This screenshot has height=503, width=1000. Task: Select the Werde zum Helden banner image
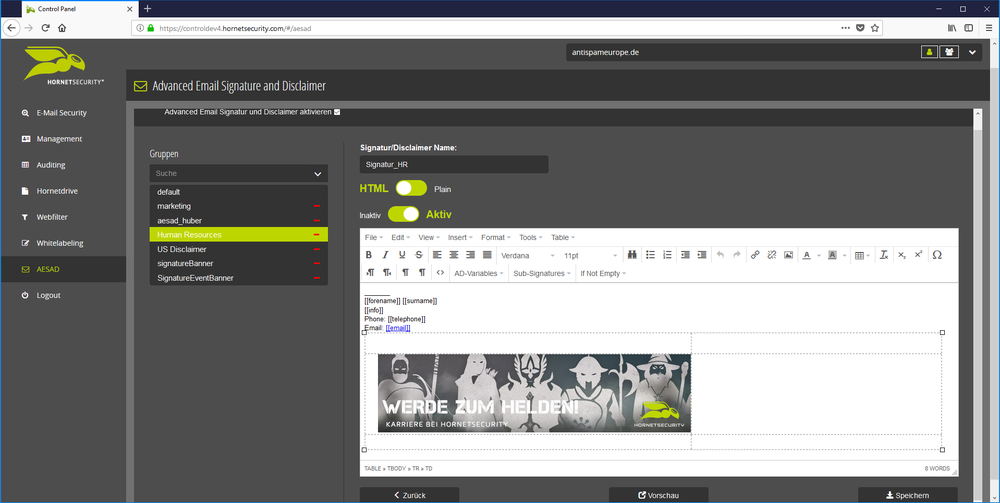(534, 393)
